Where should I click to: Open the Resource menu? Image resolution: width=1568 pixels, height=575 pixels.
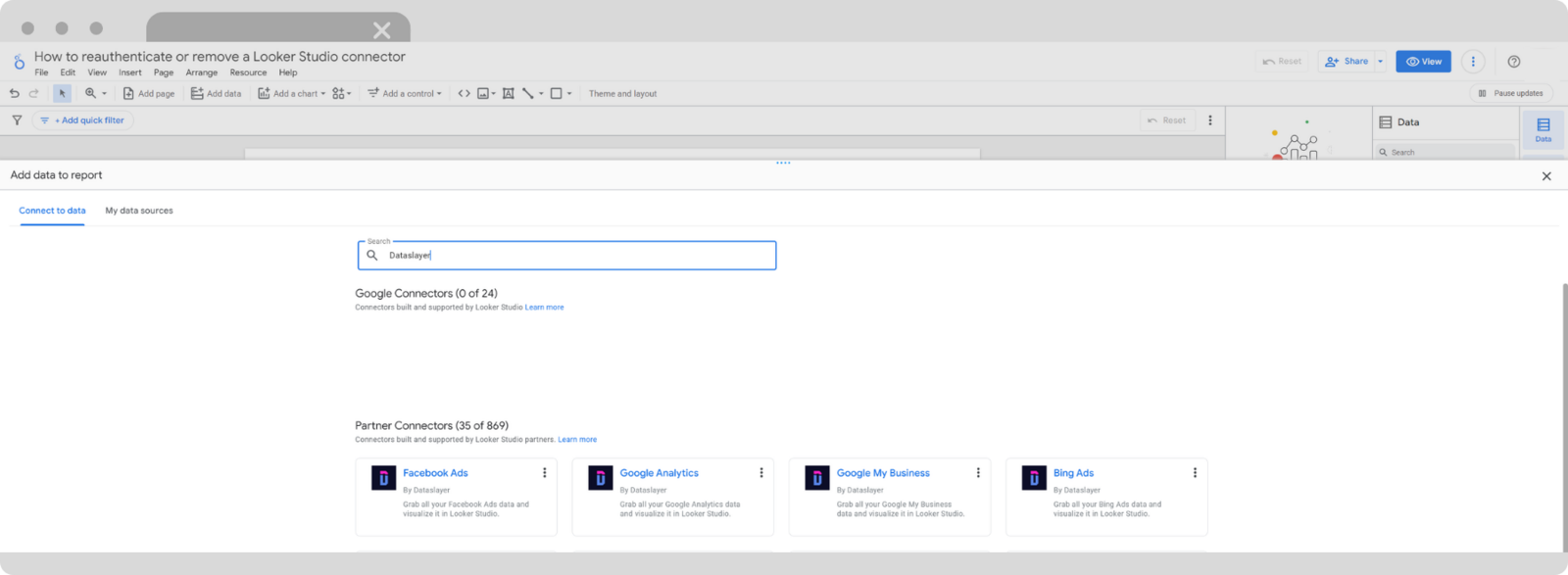pyautogui.click(x=248, y=72)
